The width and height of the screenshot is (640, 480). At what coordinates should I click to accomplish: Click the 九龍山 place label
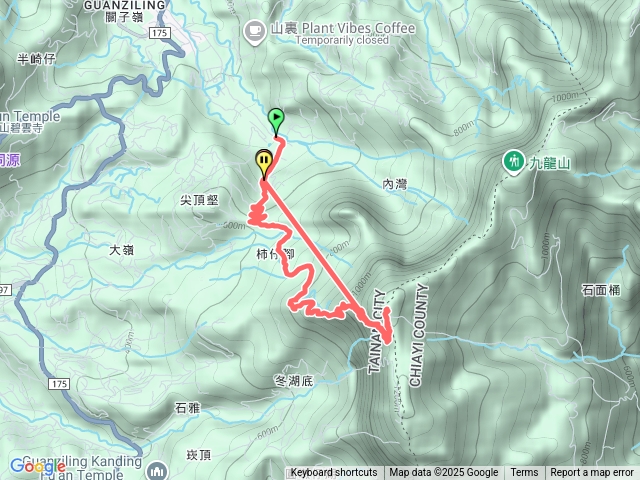[549, 163]
